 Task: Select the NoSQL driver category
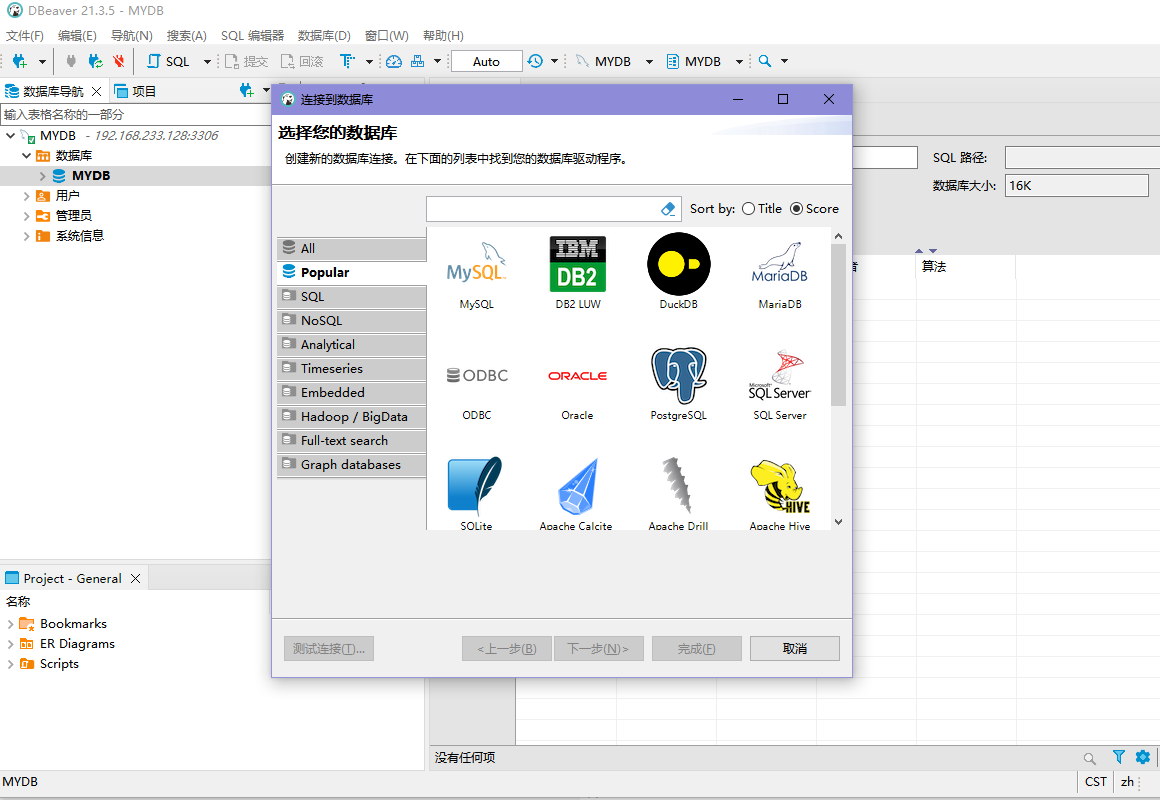[352, 320]
